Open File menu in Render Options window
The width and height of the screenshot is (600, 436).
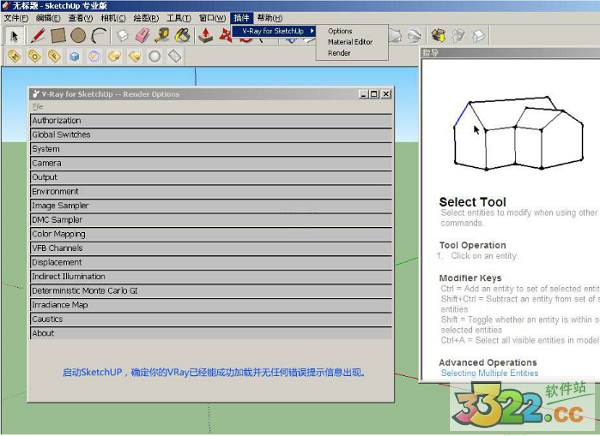click(x=38, y=107)
